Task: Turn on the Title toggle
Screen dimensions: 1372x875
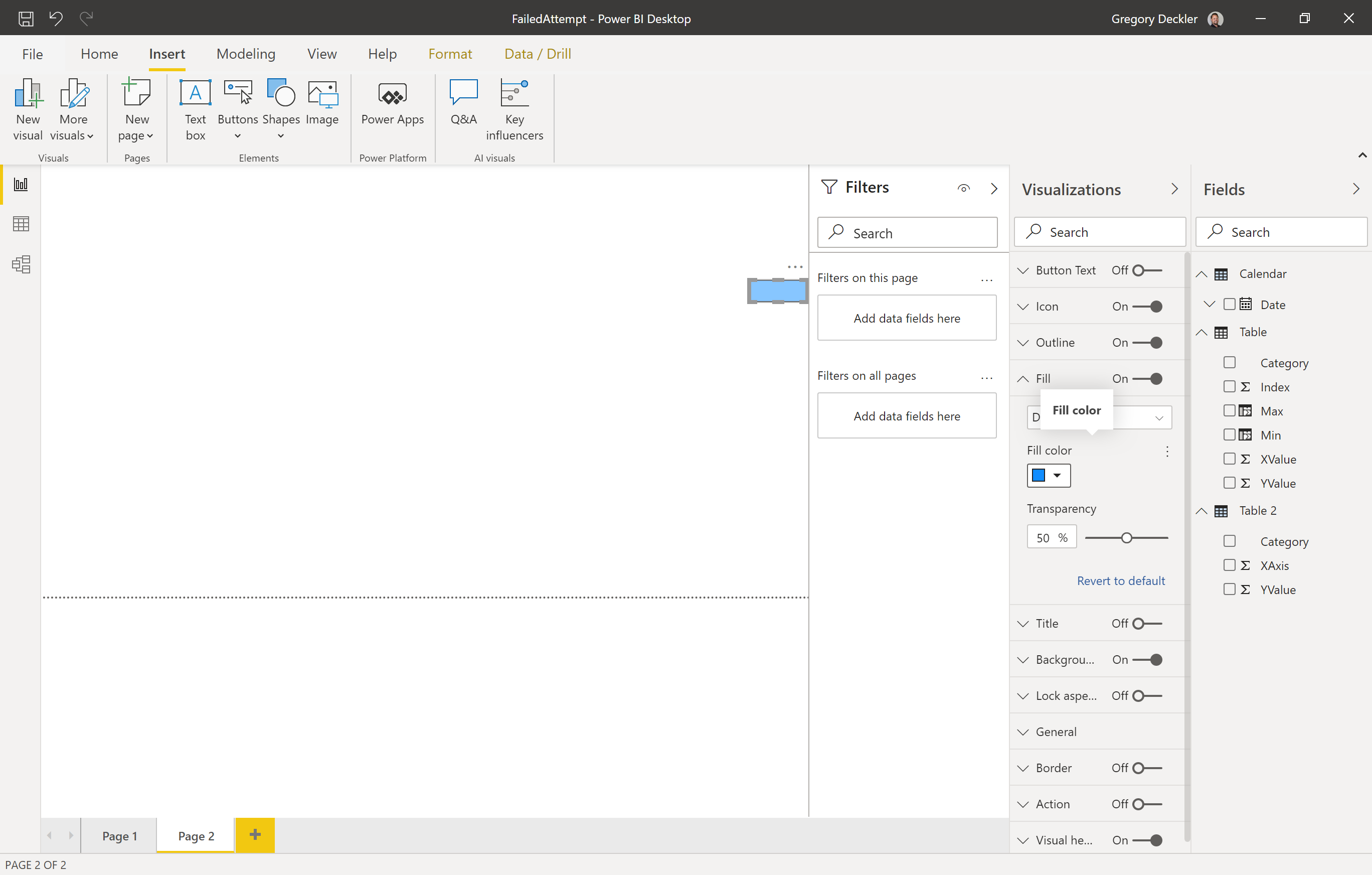Action: [1147, 624]
